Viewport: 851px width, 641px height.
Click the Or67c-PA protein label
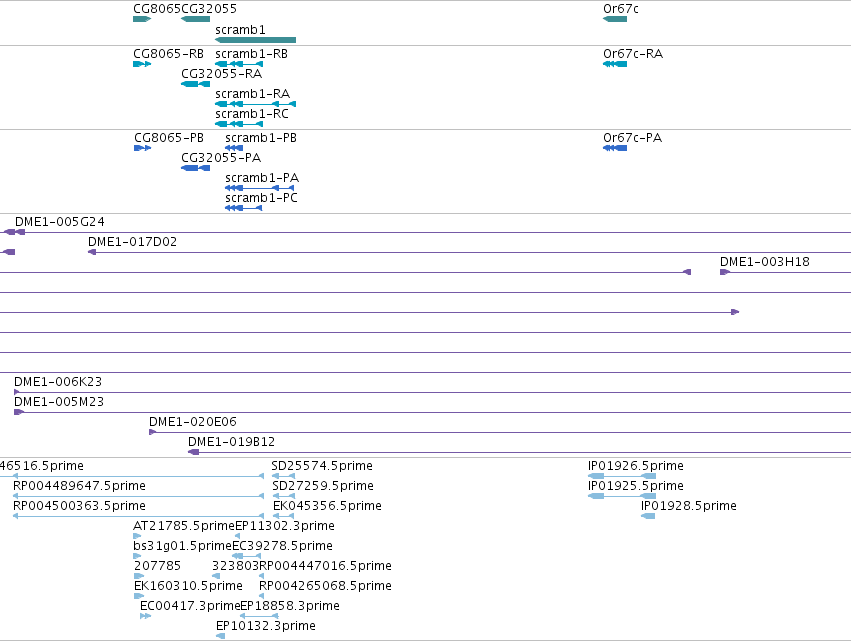click(632, 138)
